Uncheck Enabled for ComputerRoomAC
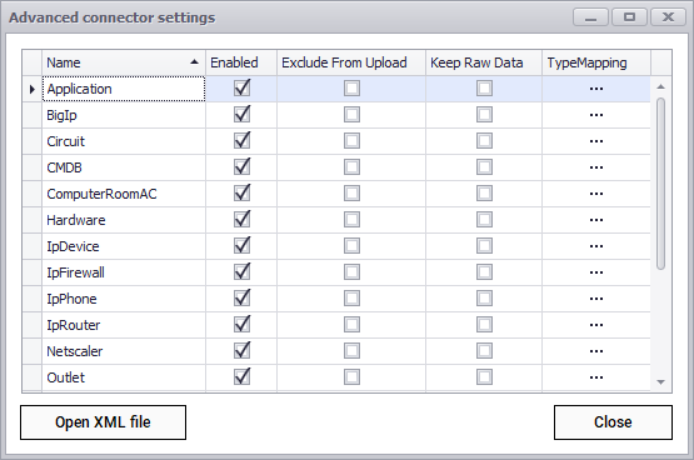Image resolution: width=694 pixels, height=460 pixels. pos(241,194)
